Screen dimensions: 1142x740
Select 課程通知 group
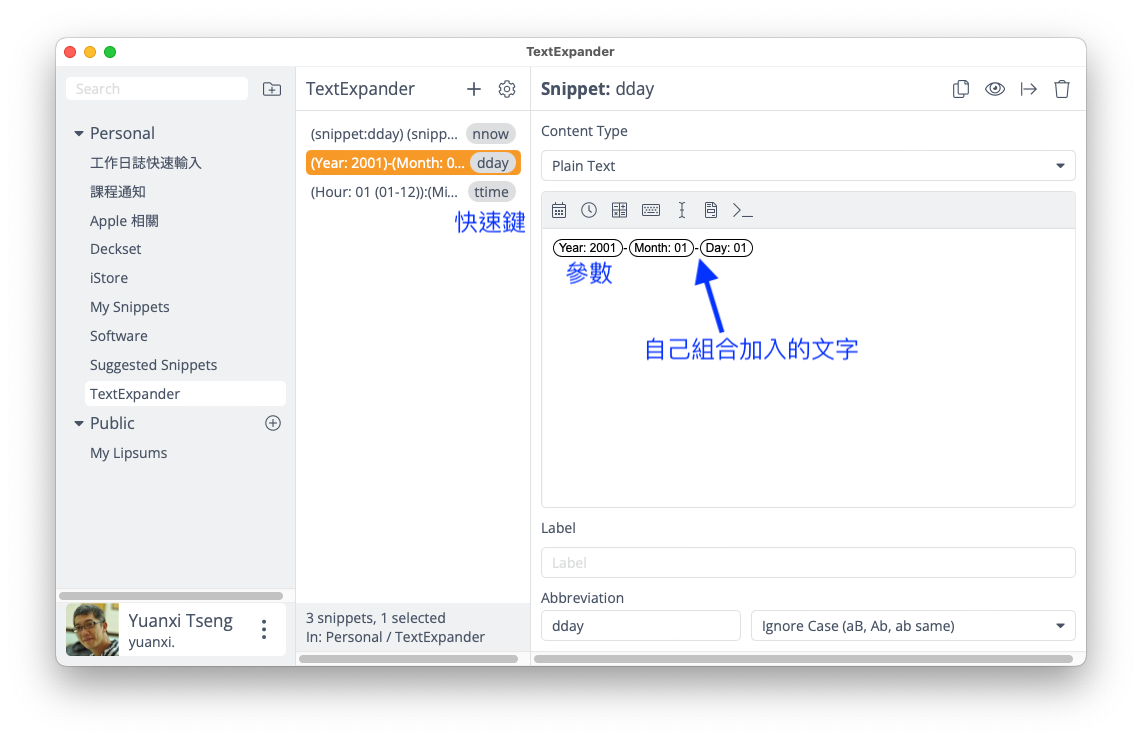coord(118,192)
